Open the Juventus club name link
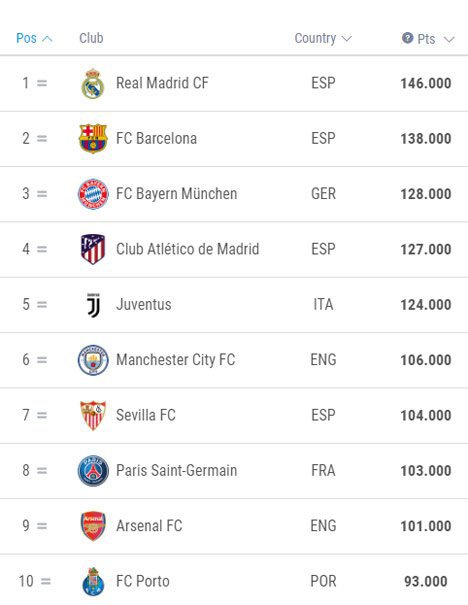Image resolution: width=468 pixels, height=605 pixels. (144, 304)
